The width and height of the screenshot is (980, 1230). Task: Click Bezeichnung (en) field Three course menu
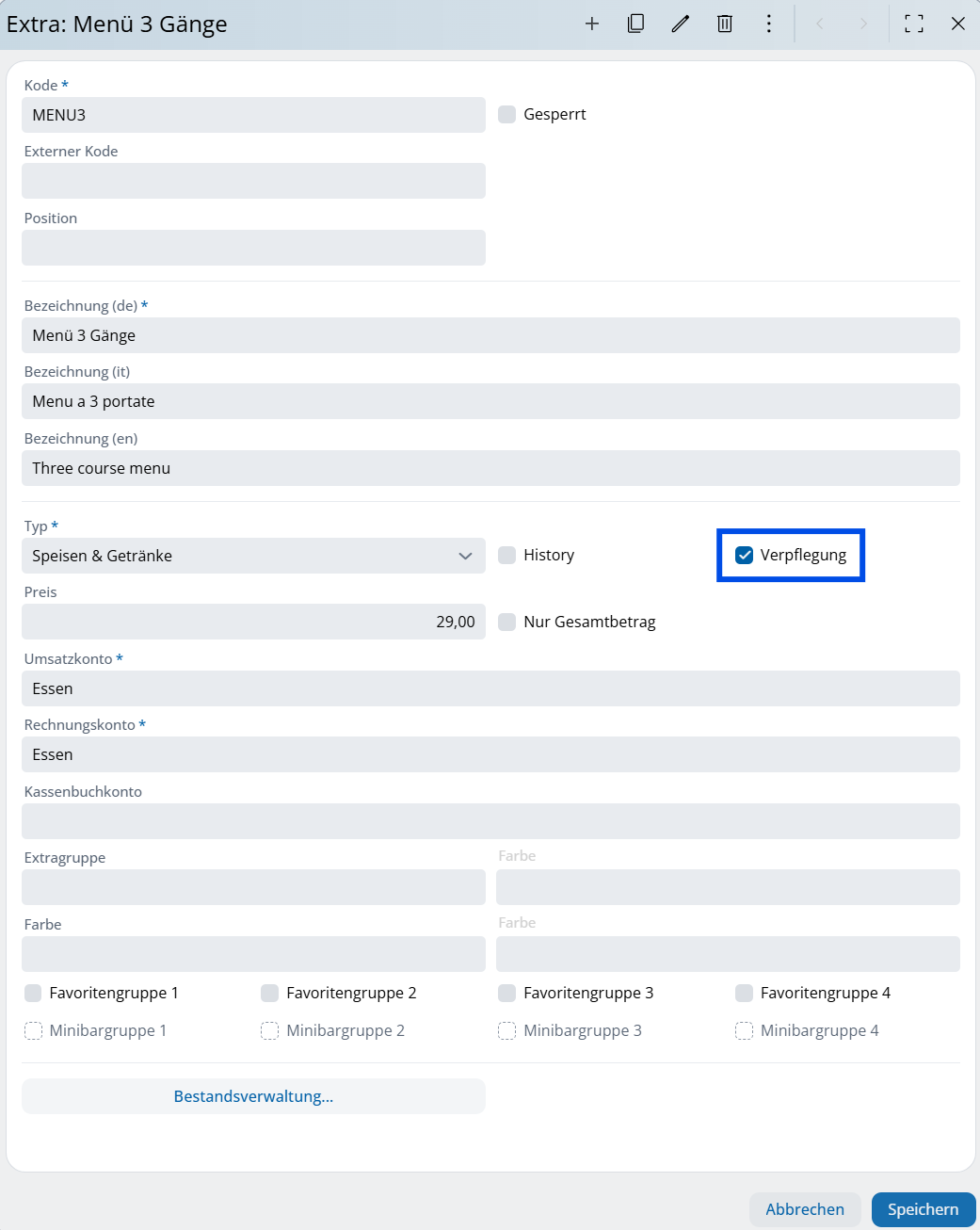point(490,468)
